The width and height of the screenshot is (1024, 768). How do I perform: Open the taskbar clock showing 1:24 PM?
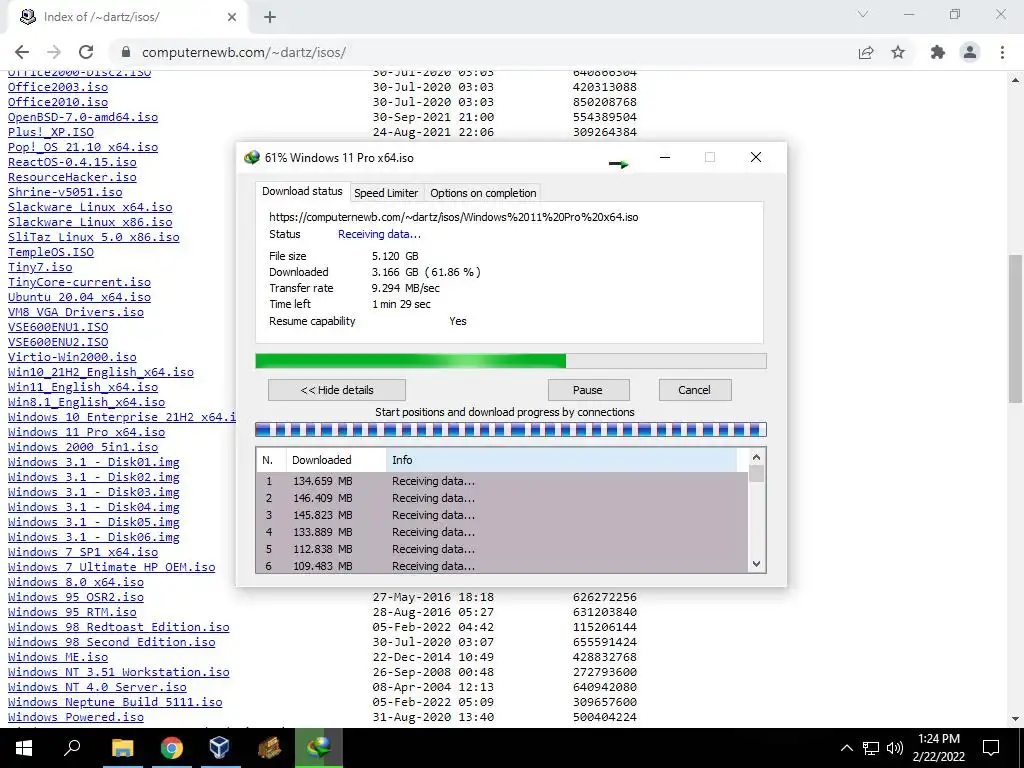[938, 748]
